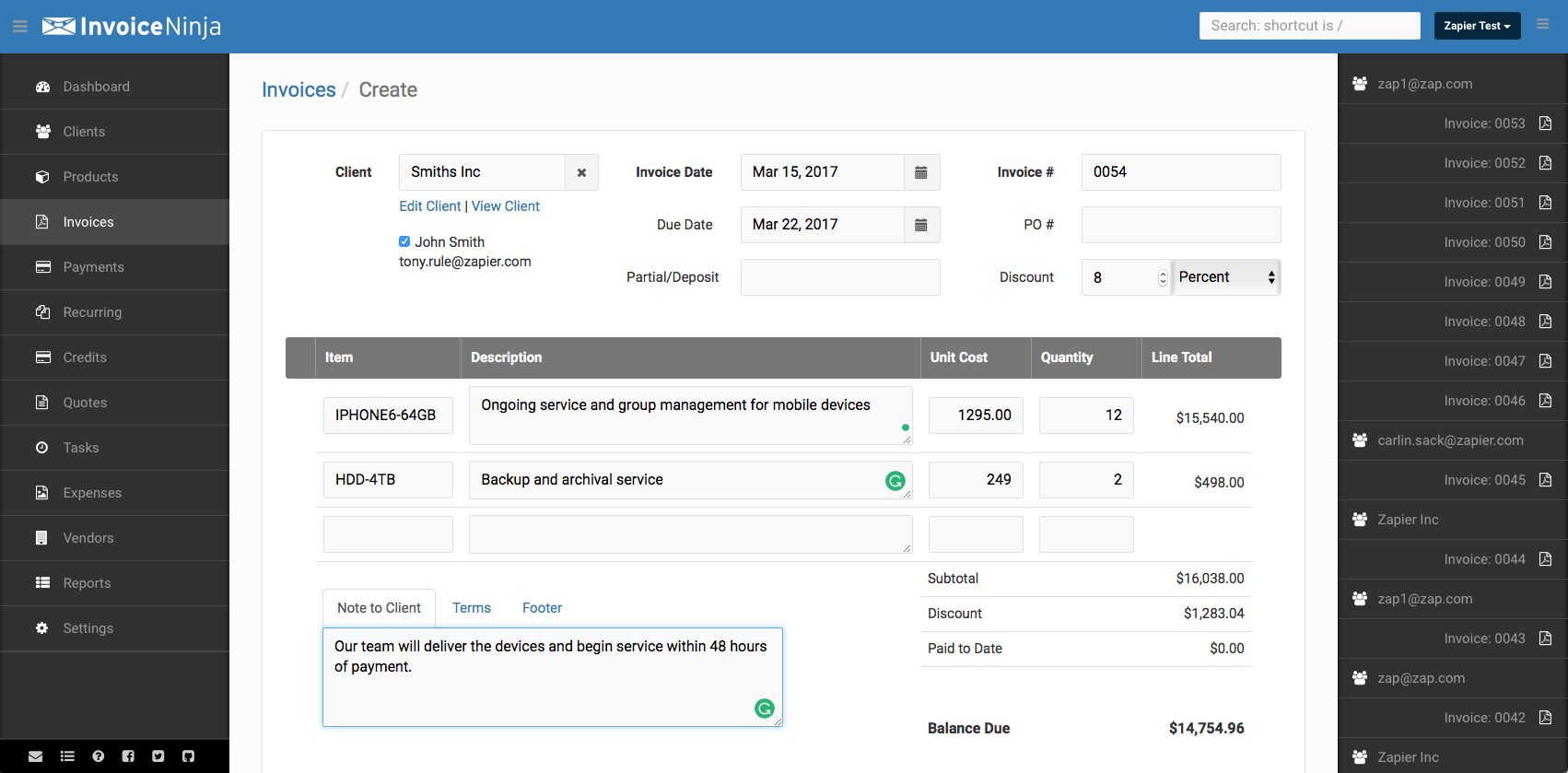The height and width of the screenshot is (773, 1568).
Task: Toggle the John Smith contact checkbox
Action: point(404,241)
